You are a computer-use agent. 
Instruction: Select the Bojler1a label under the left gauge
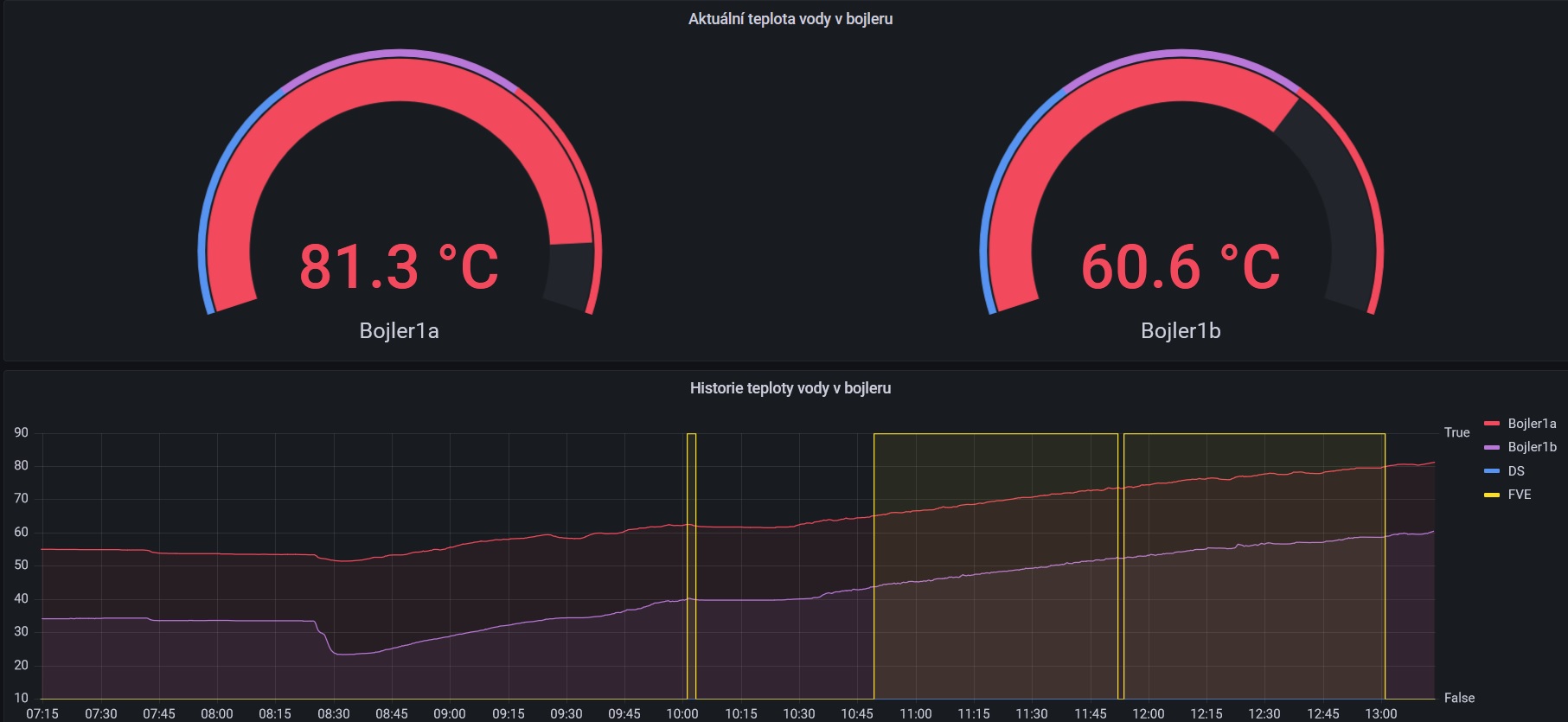(x=399, y=331)
